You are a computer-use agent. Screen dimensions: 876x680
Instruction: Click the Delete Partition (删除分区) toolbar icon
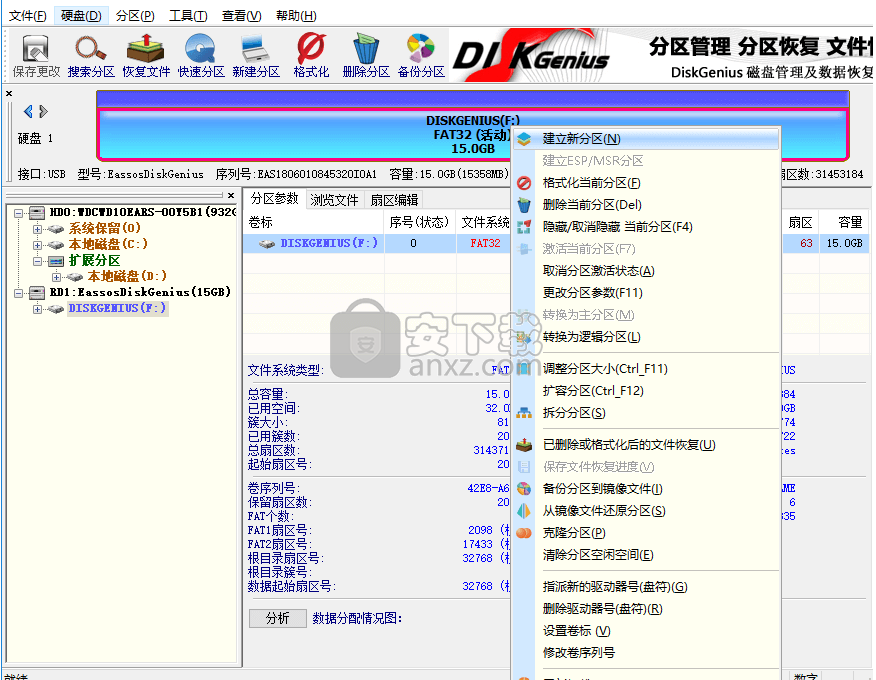coord(366,56)
